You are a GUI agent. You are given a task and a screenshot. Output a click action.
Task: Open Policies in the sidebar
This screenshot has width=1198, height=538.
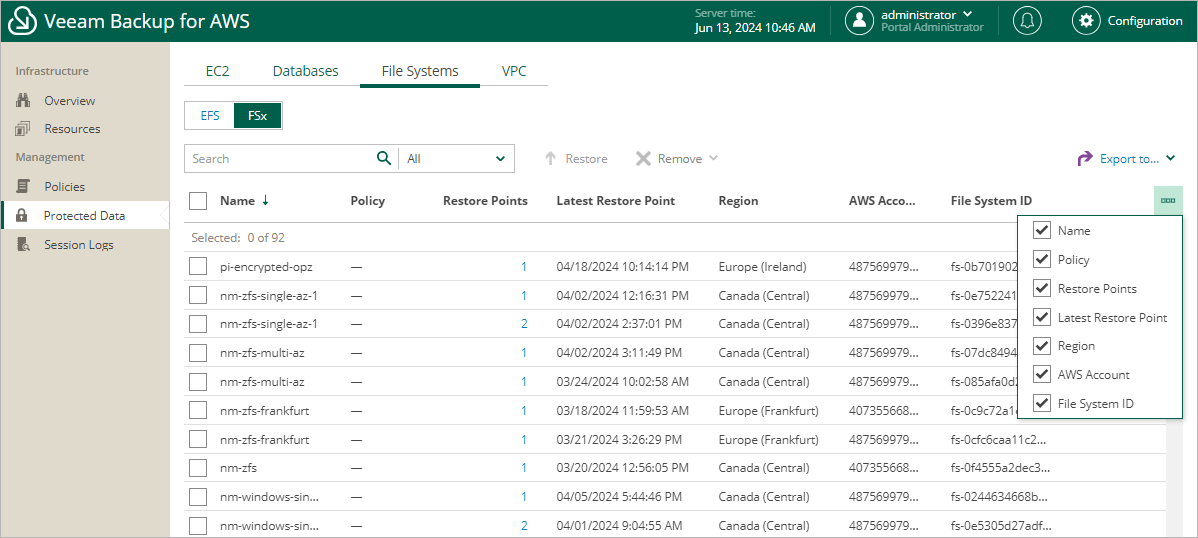tap(64, 187)
